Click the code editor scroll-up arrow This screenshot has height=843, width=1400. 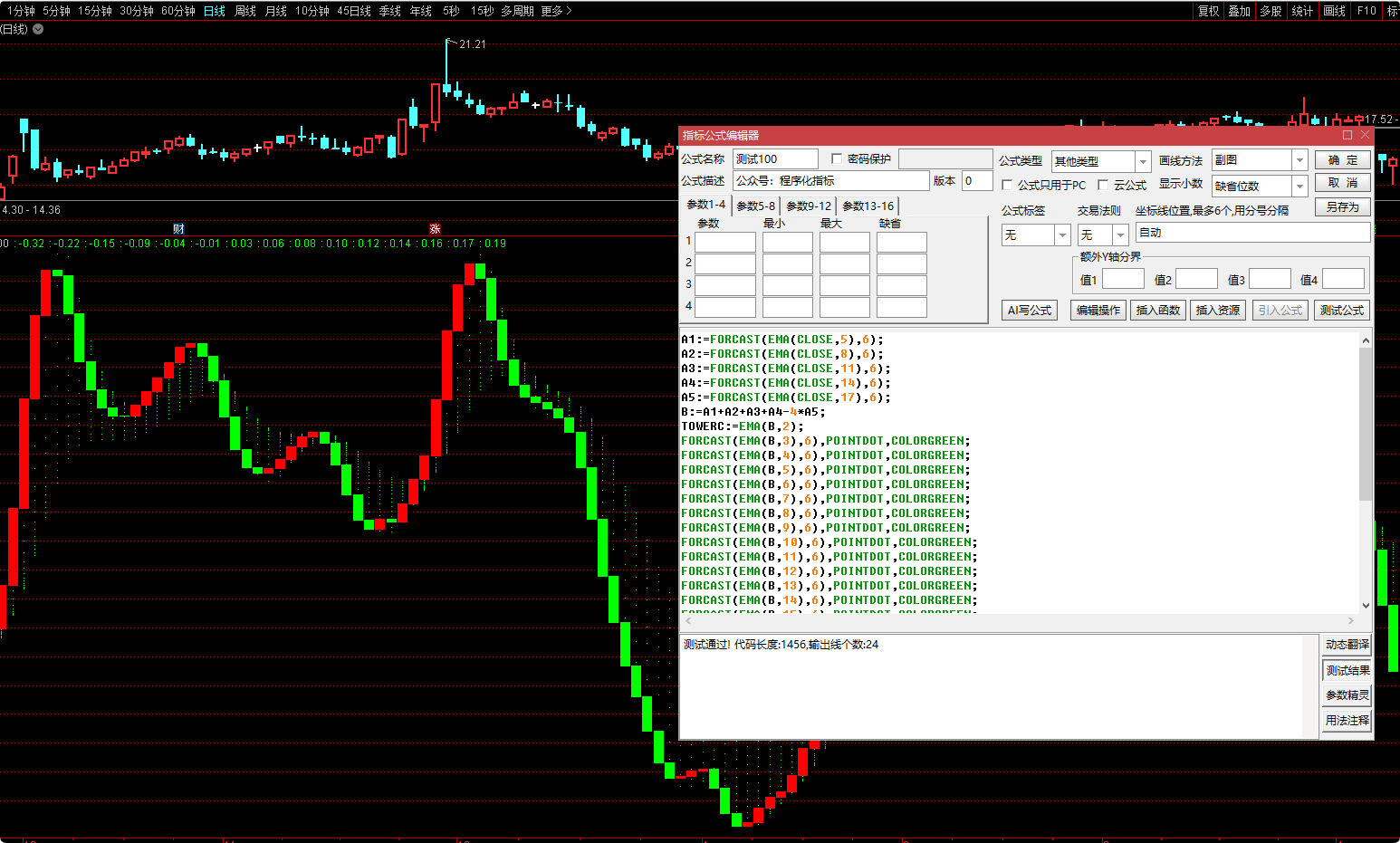tap(1366, 341)
